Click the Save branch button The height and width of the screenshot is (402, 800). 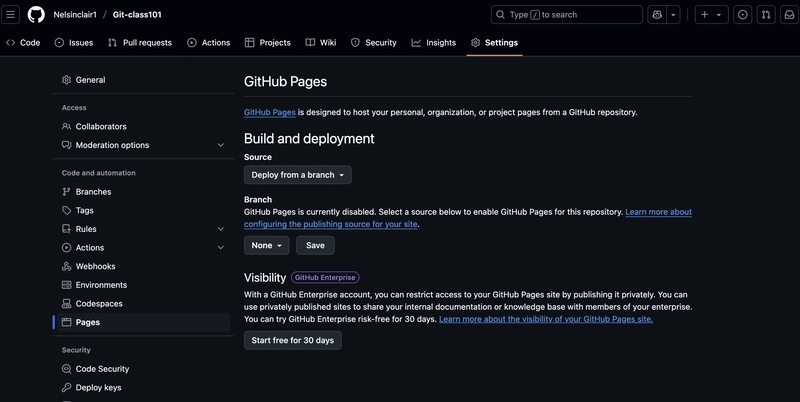(x=315, y=245)
